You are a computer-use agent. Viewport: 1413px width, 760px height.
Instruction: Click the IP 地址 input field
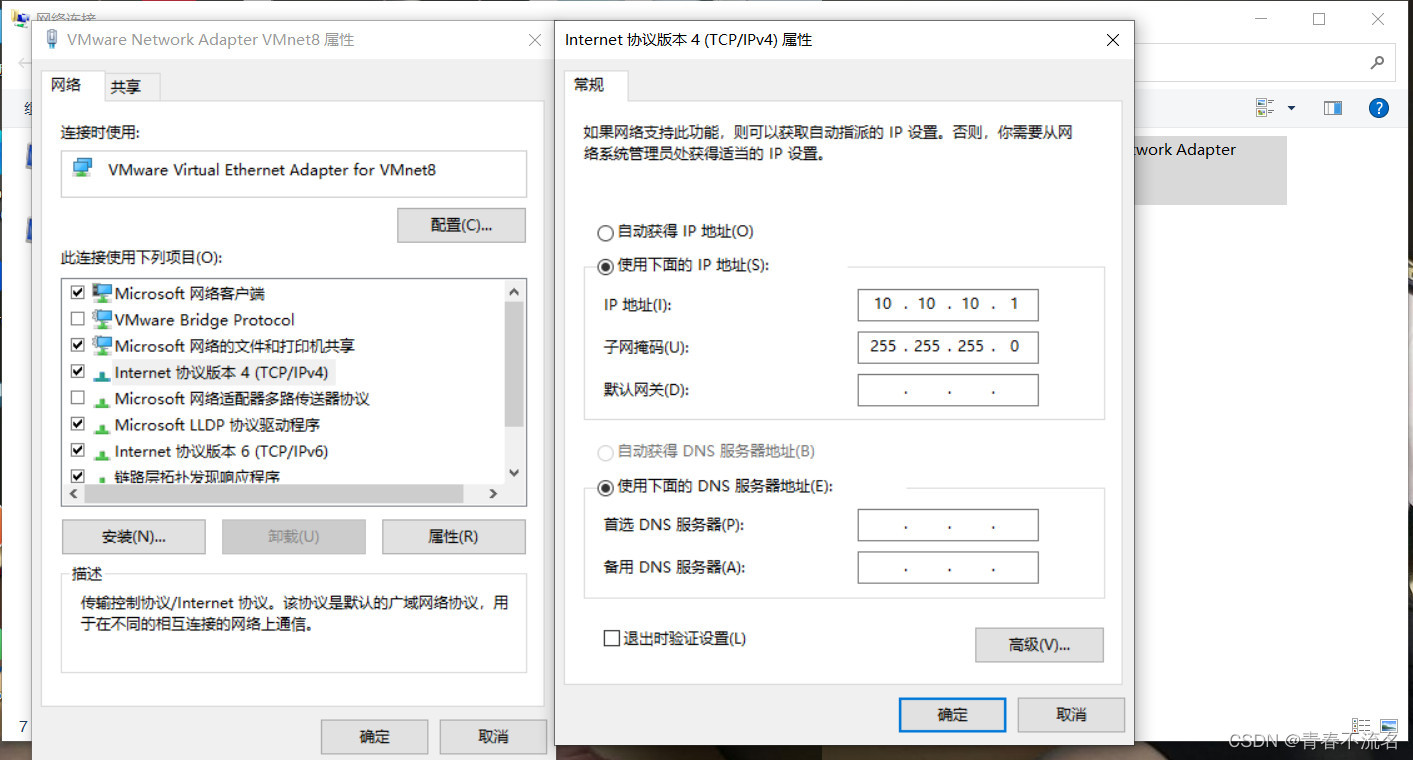click(948, 304)
